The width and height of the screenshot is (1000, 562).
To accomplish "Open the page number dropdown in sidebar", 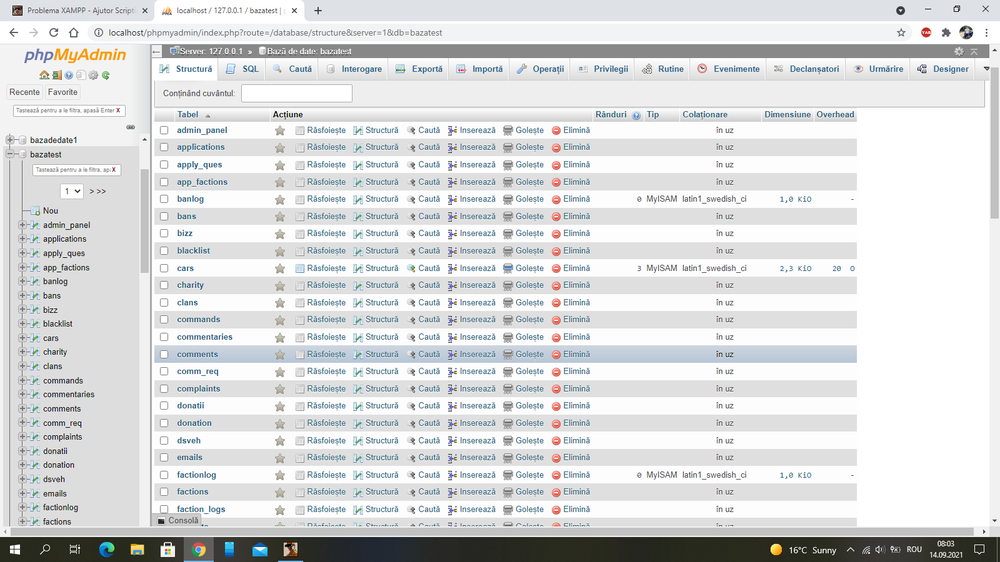I will pyautogui.click(x=72, y=191).
